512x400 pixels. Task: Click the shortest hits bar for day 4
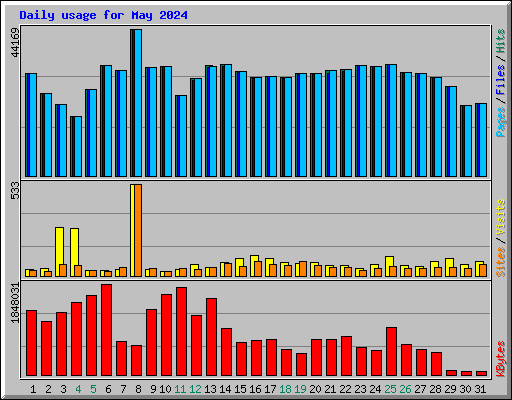tap(76, 146)
